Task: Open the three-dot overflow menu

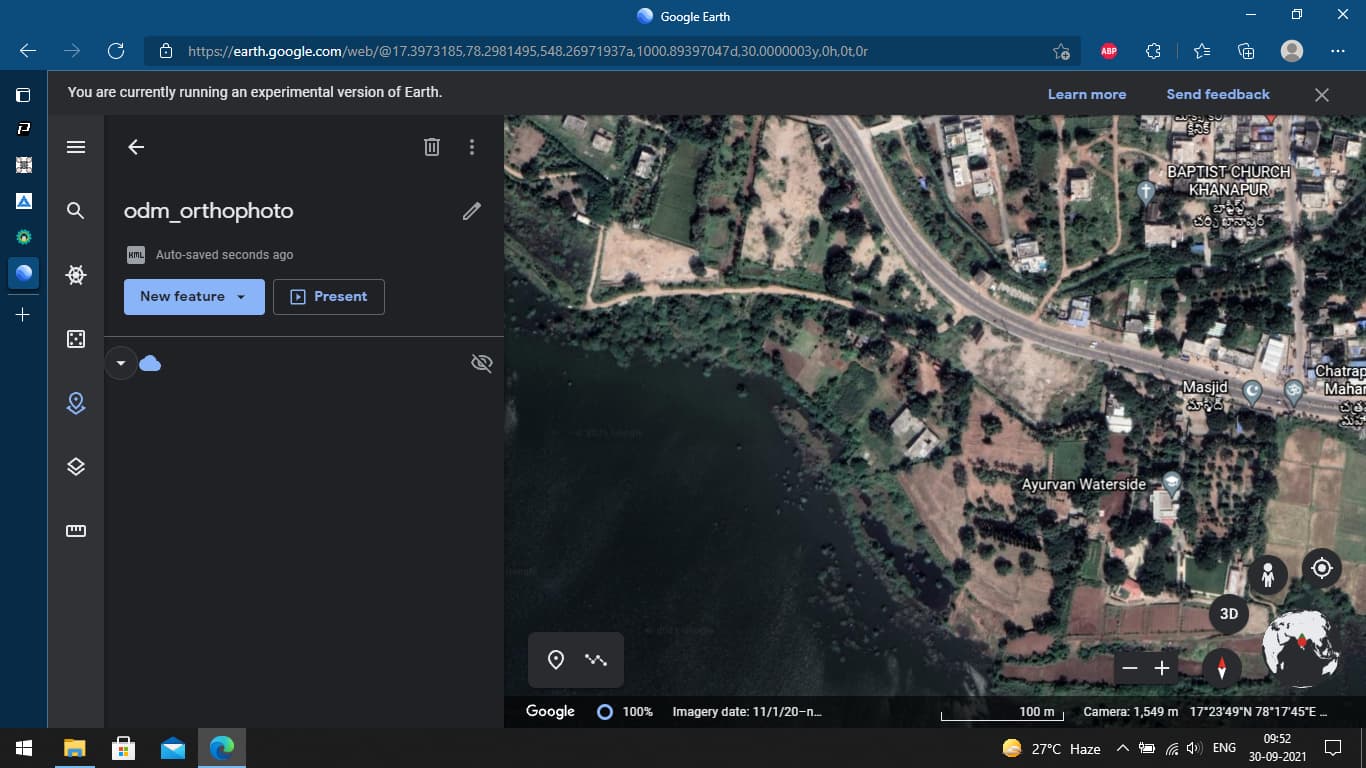Action: (x=472, y=147)
